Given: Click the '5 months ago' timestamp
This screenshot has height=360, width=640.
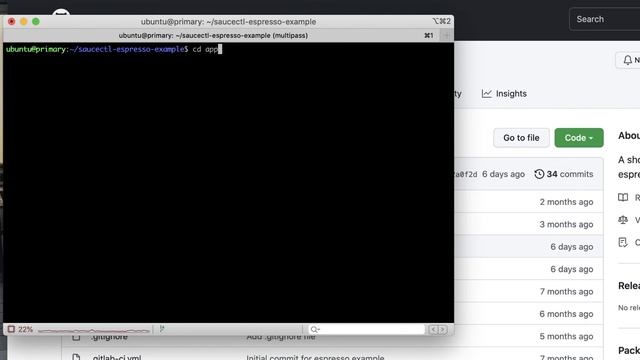Looking at the screenshot, I should (x=566, y=336).
